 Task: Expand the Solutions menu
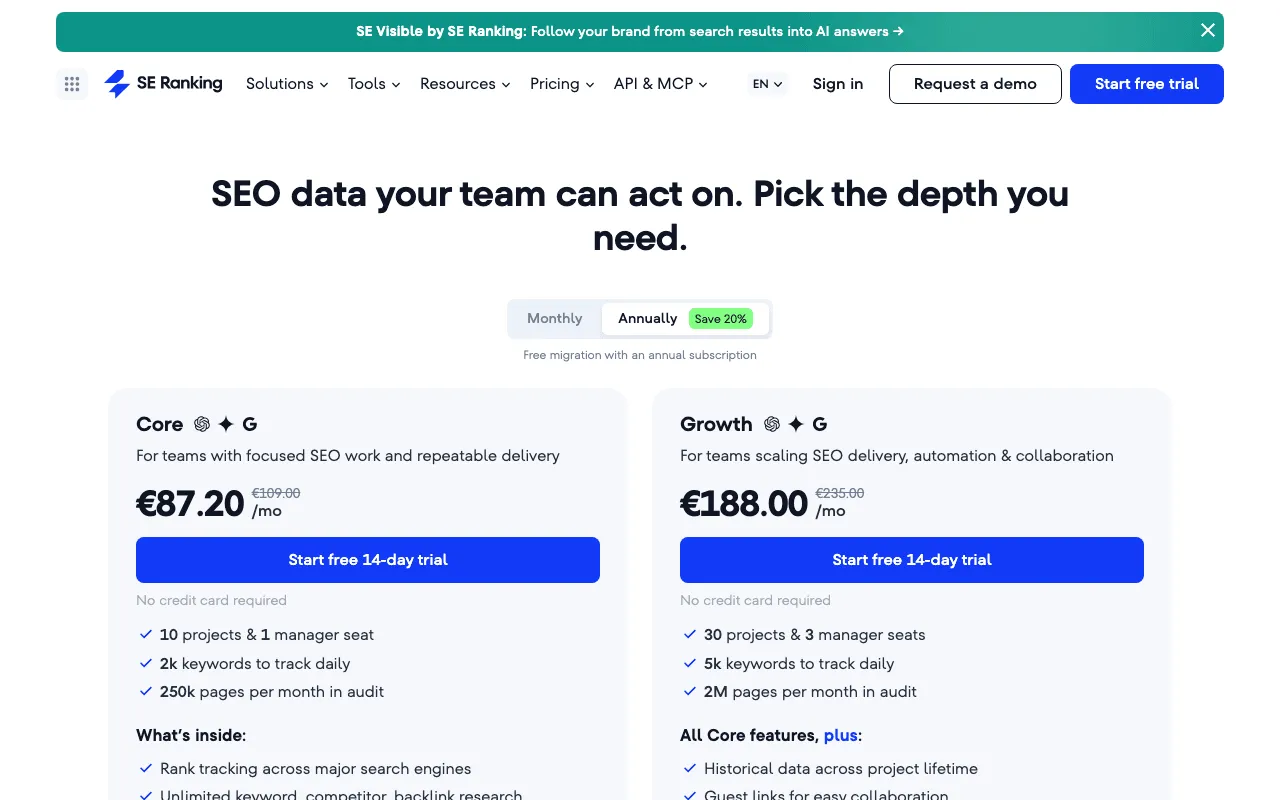tap(287, 84)
